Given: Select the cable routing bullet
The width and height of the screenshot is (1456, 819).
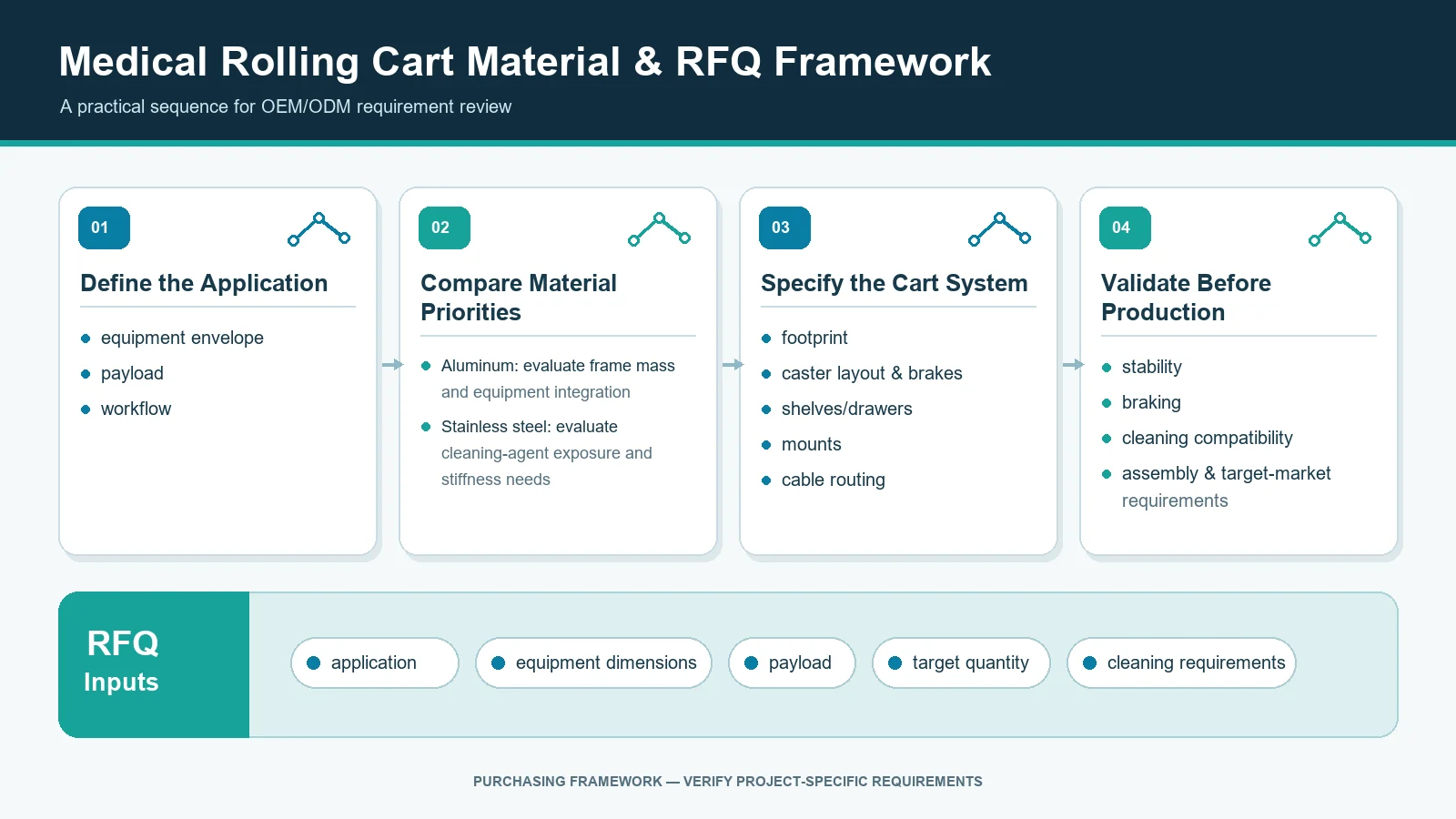Looking at the screenshot, I should coord(823,480).
